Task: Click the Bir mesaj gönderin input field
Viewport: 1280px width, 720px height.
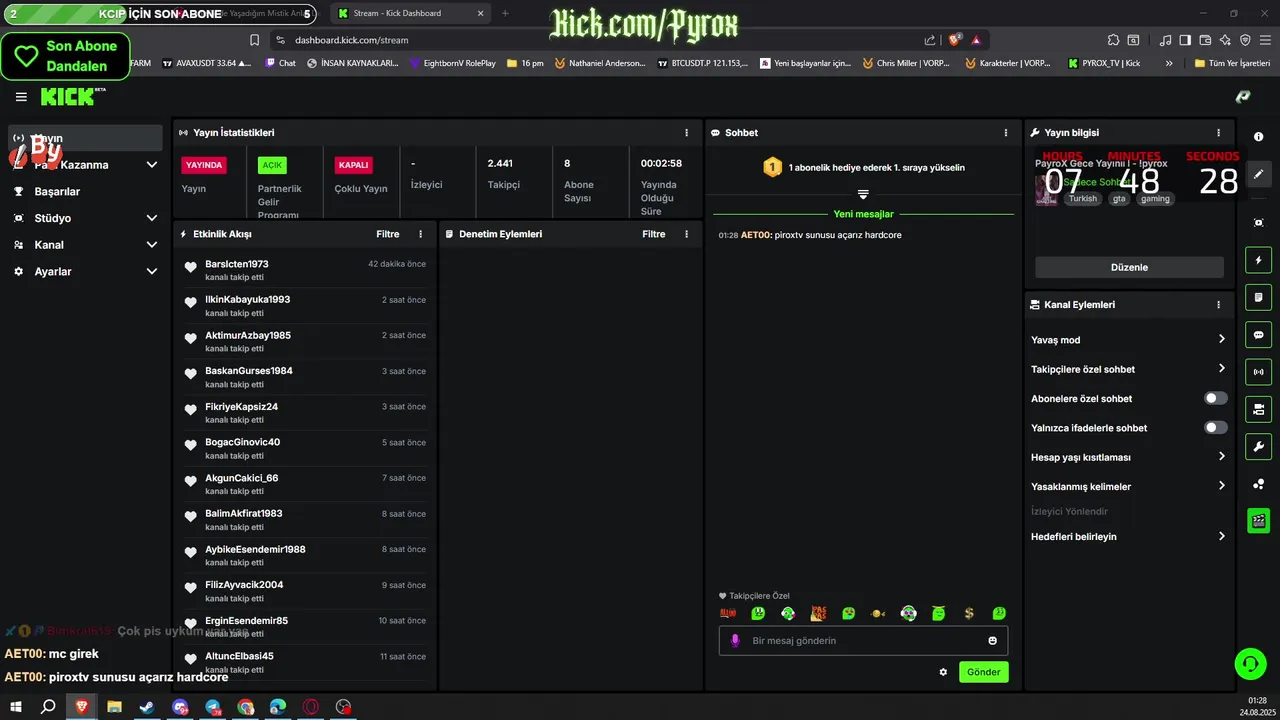Action: (863, 640)
